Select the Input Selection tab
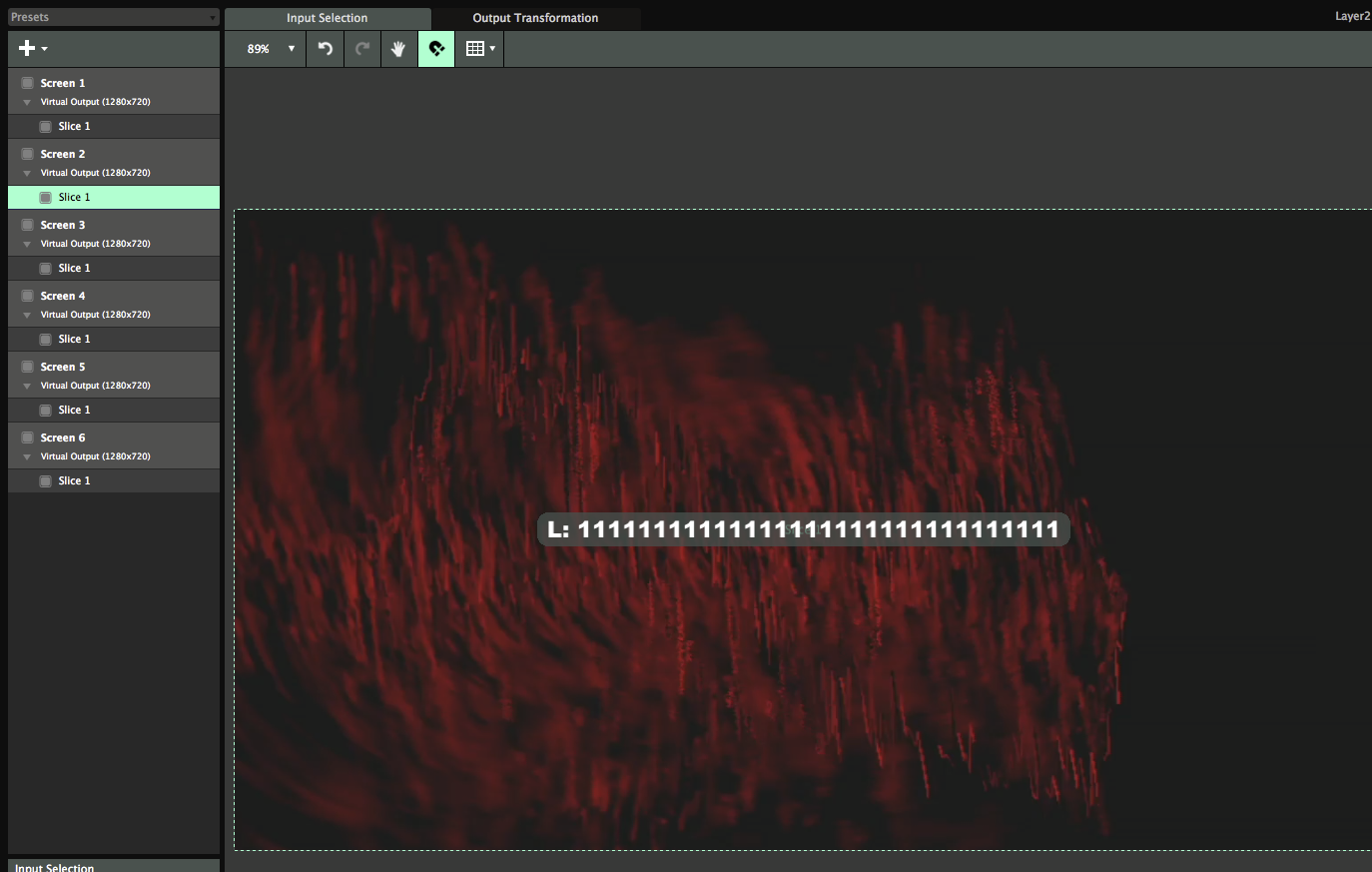Viewport: 1372px width, 872px height. click(327, 18)
